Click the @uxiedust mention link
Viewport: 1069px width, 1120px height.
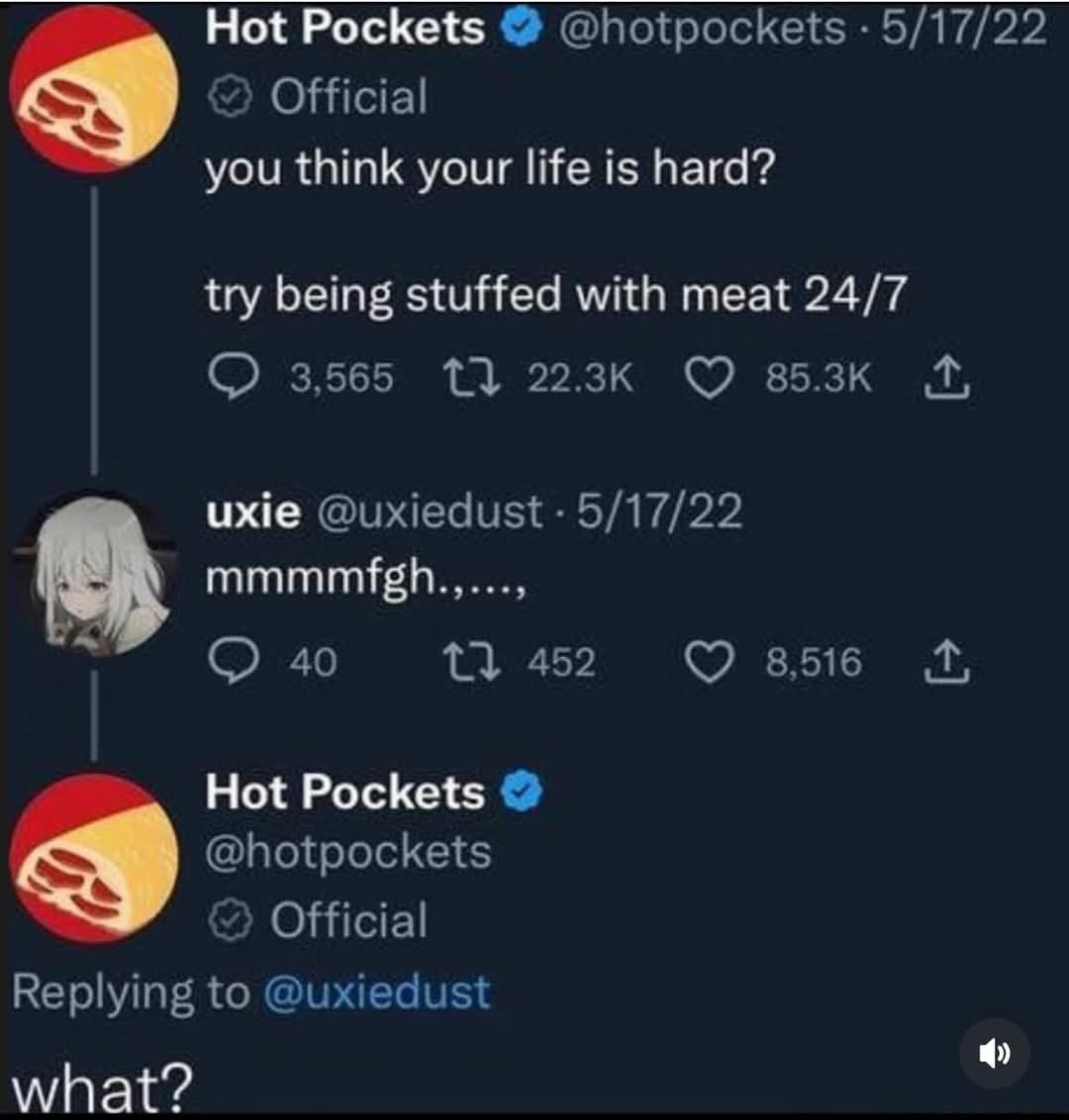click(x=376, y=991)
